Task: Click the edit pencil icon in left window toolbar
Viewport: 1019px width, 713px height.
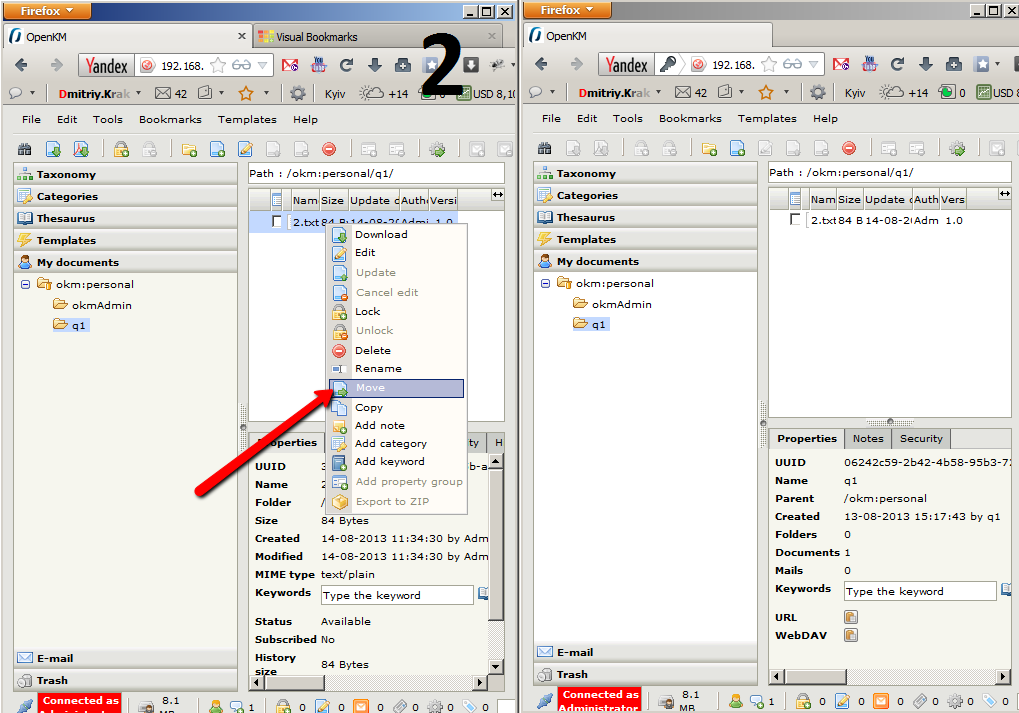Action: pyautogui.click(x=245, y=150)
